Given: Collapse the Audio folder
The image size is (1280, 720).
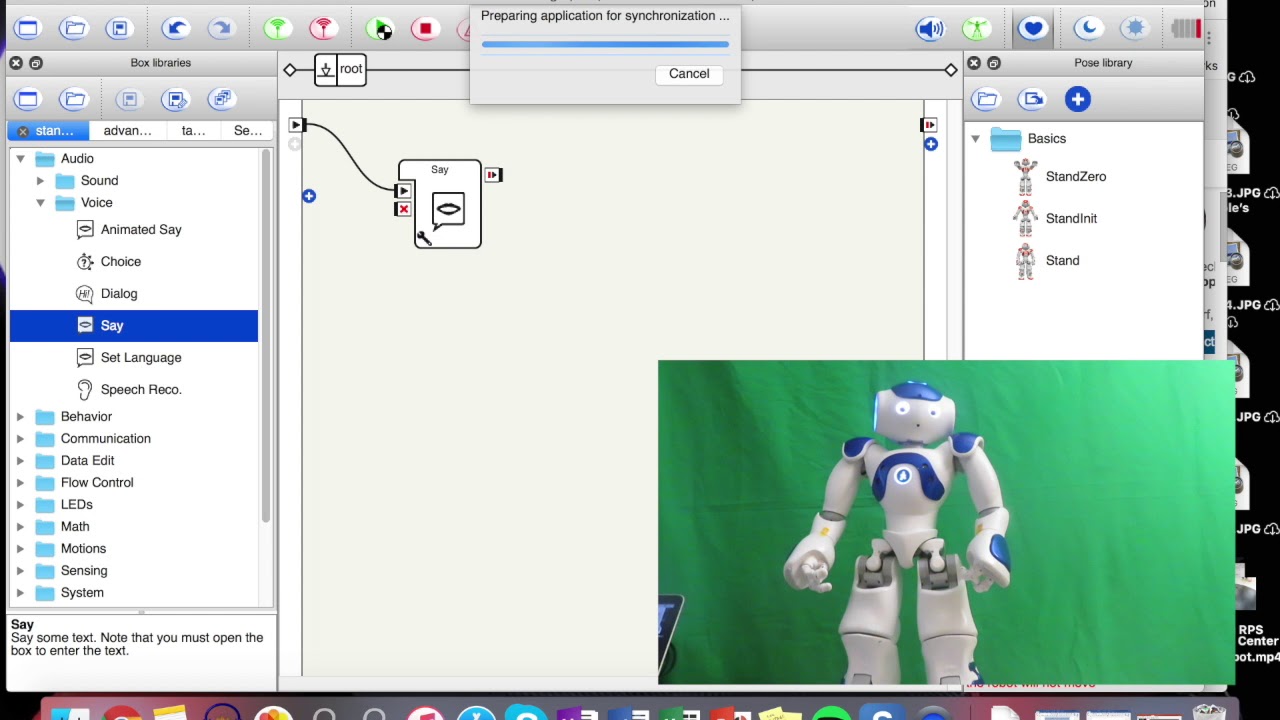Looking at the screenshot, I should pyautogui.click(x=20, y=159).
